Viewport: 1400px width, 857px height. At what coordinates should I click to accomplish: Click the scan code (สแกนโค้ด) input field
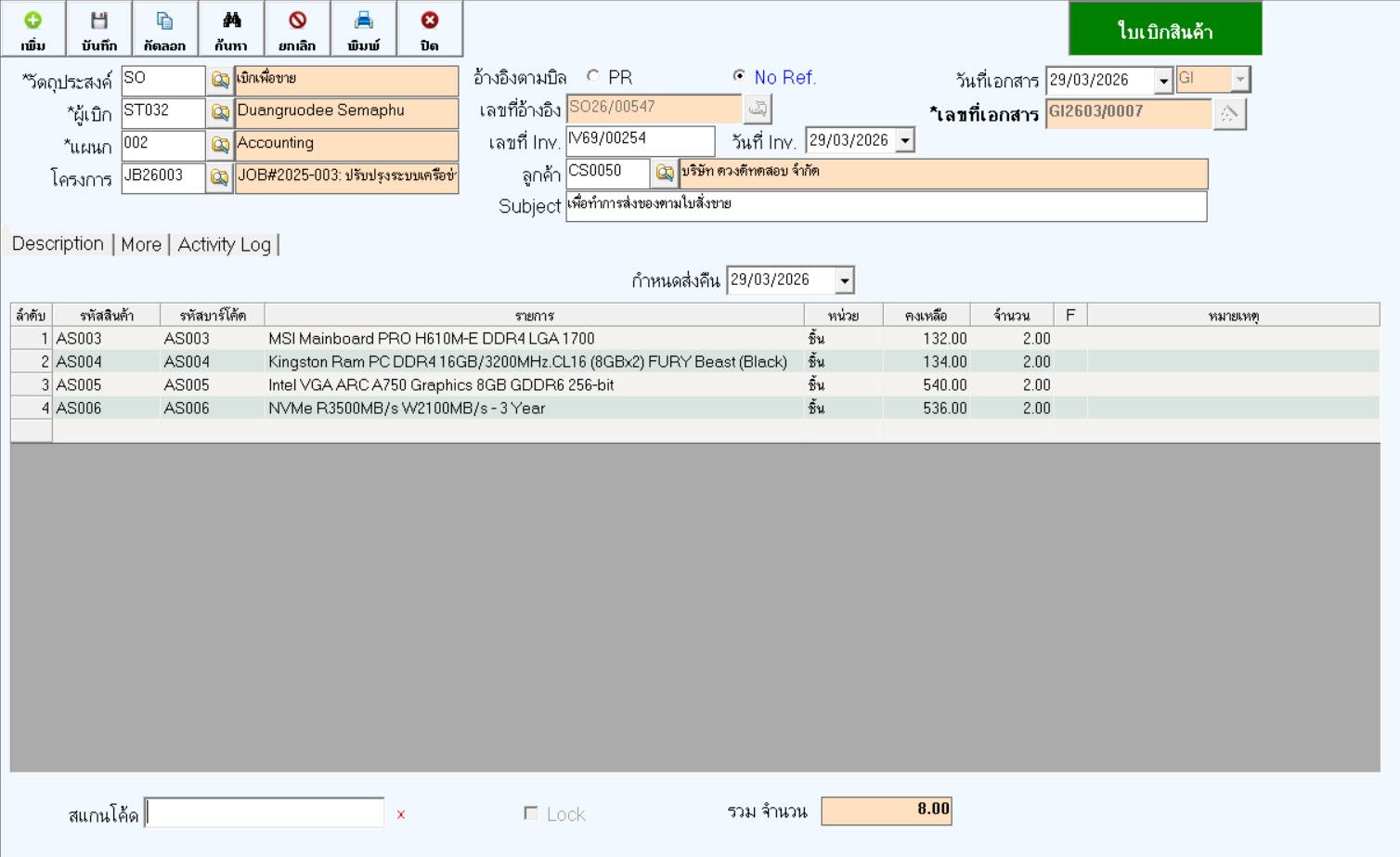[x=265, y=812]
